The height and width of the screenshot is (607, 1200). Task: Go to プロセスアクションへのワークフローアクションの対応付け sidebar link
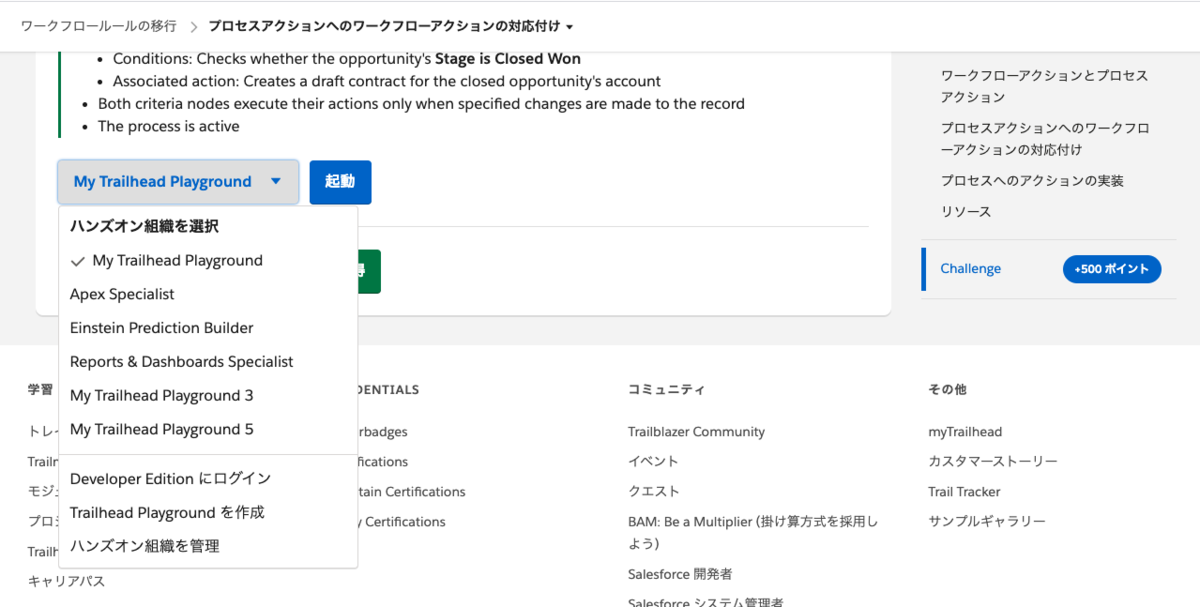click(1044, 139)
